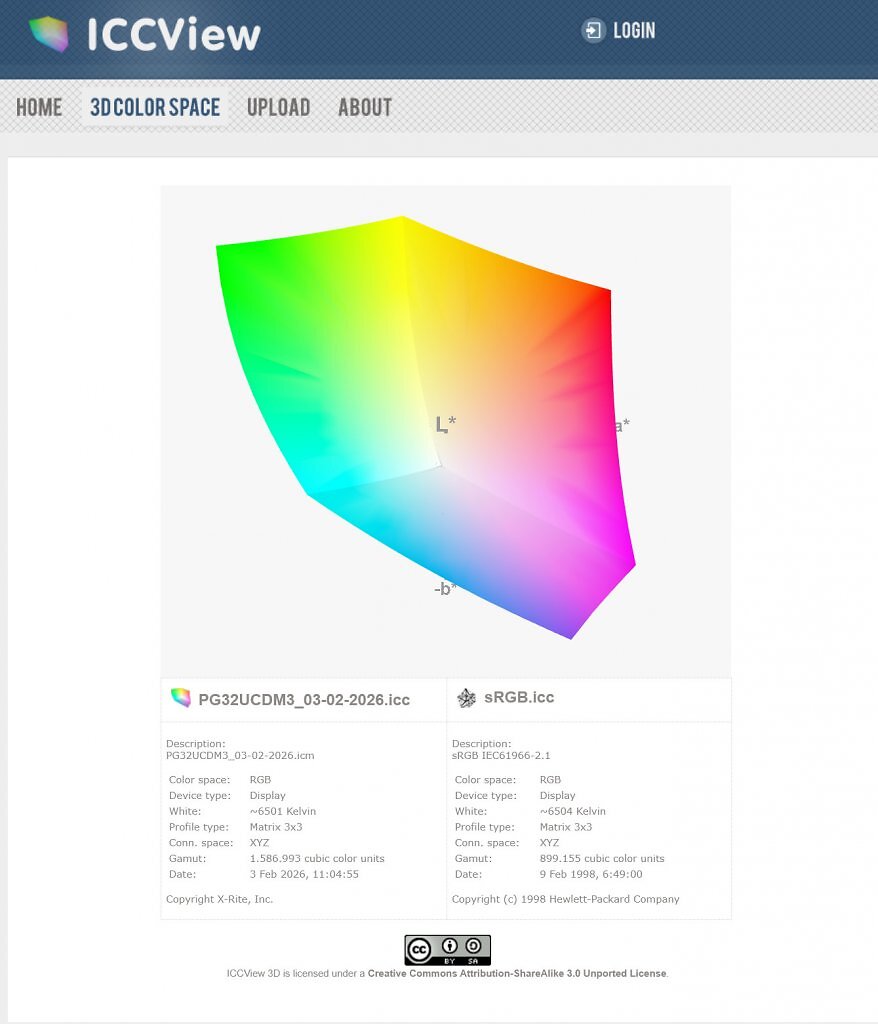Click the PG32UCDM3 profile gamut icon
The width and height of the screenshot is (878, 1024).
[180, 697]
